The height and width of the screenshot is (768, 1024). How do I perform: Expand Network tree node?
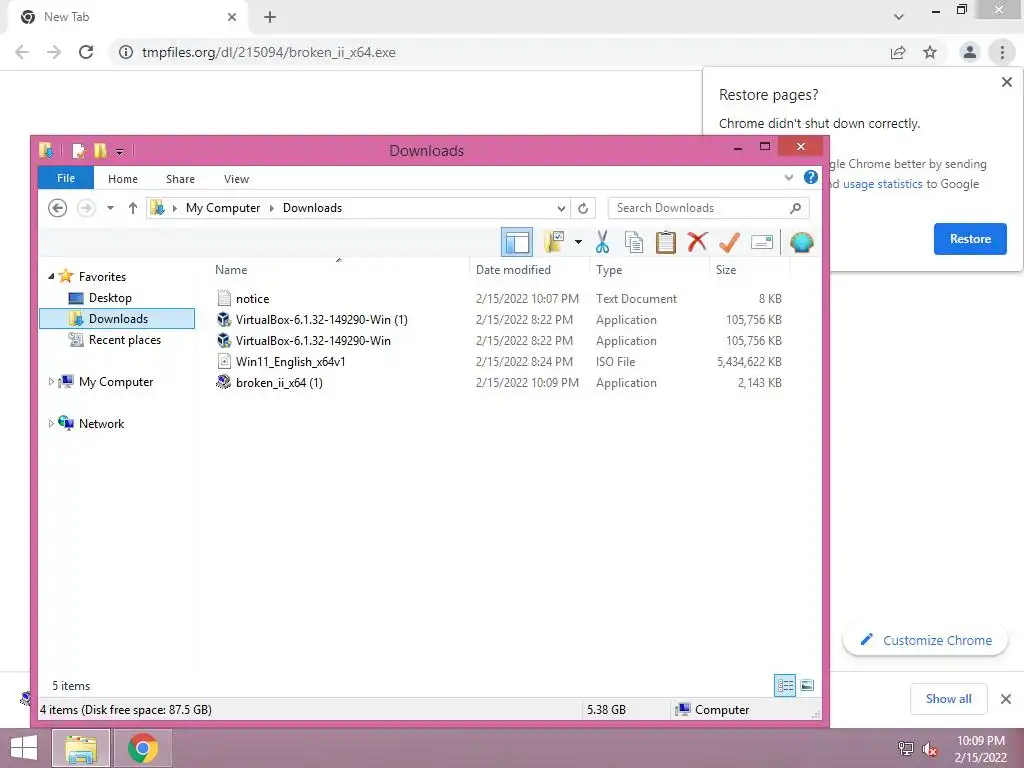coord(51,423)
